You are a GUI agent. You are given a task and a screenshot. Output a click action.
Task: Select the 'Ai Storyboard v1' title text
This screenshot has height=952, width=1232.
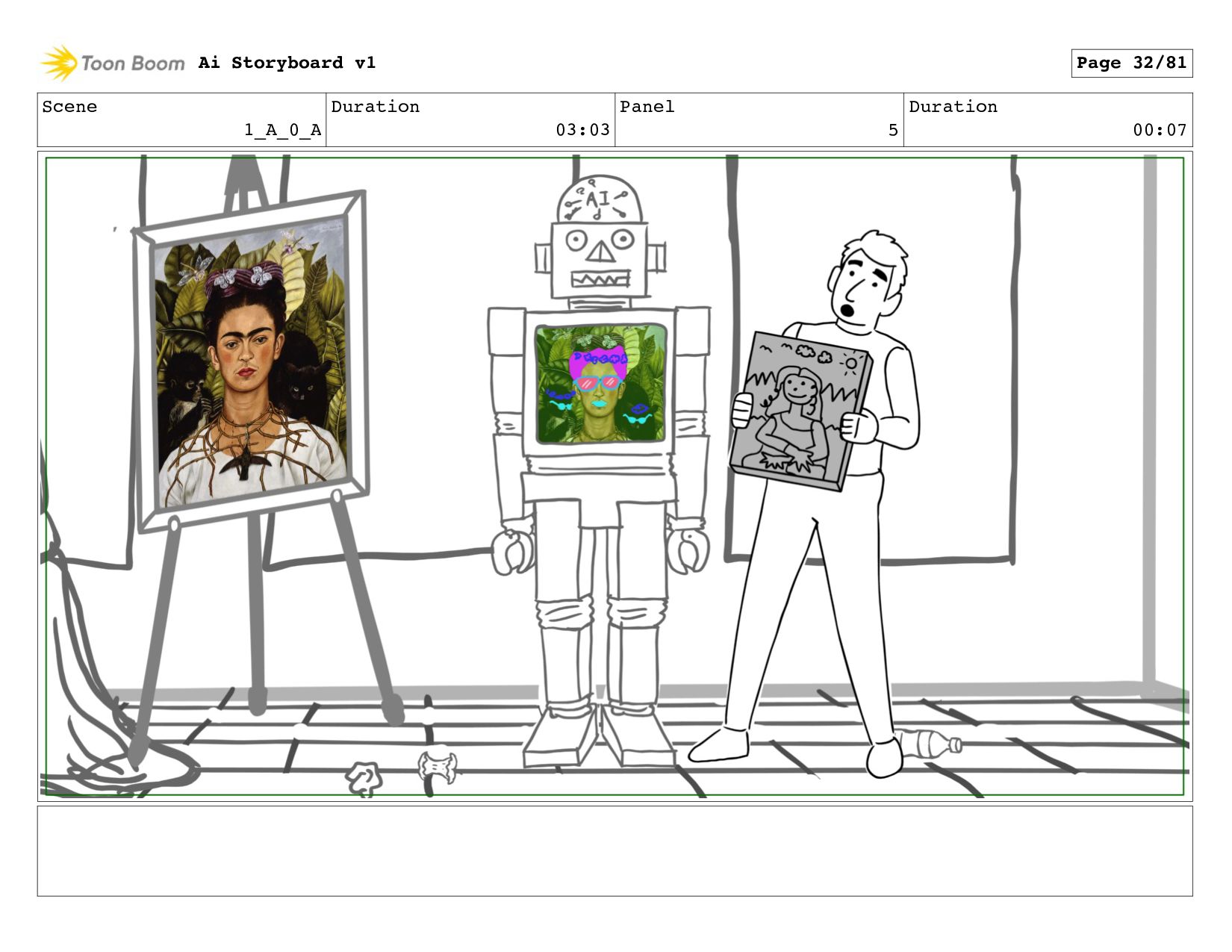coord(287,63)
